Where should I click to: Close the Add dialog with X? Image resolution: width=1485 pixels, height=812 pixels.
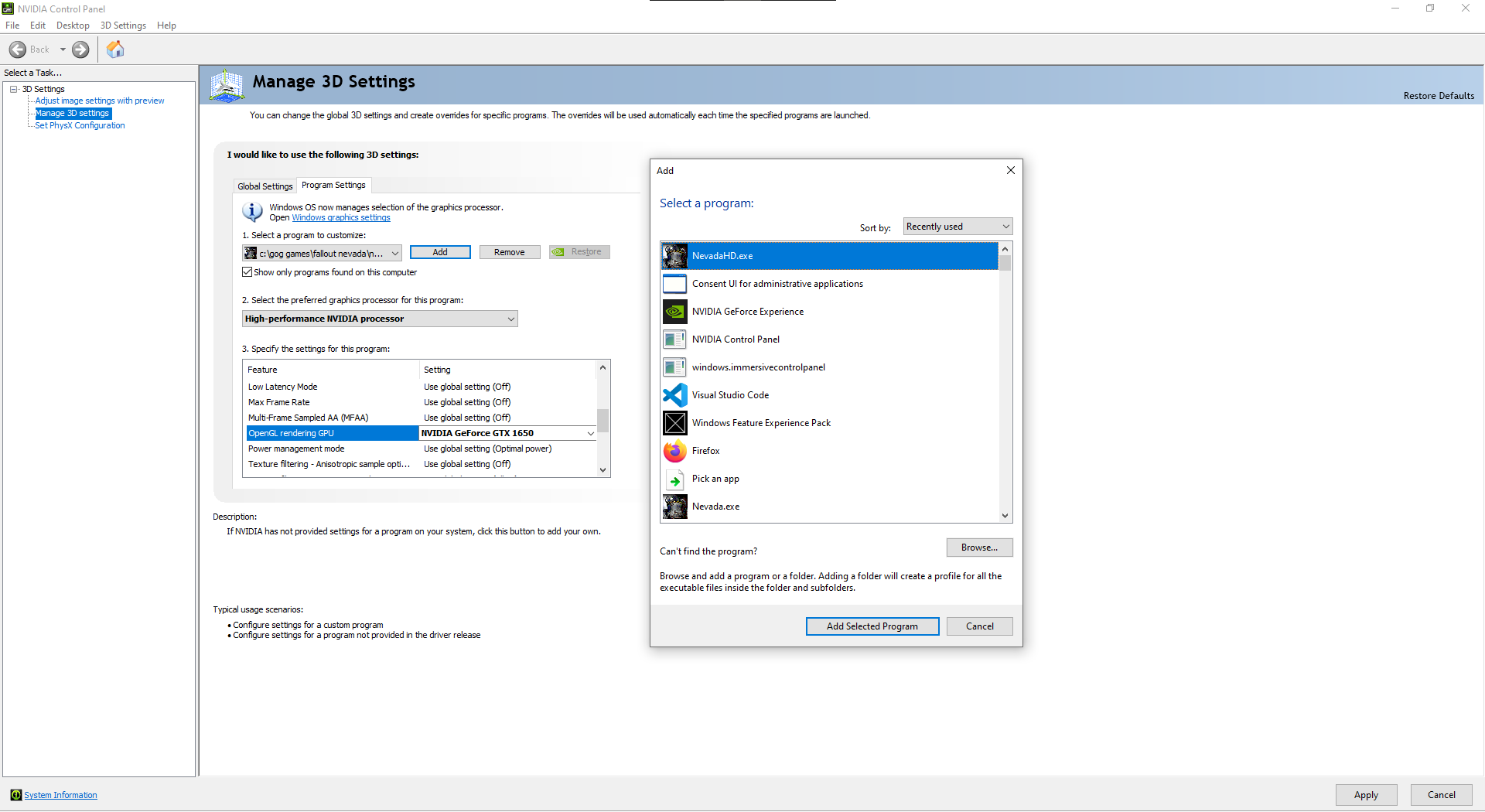point(1010,170)
